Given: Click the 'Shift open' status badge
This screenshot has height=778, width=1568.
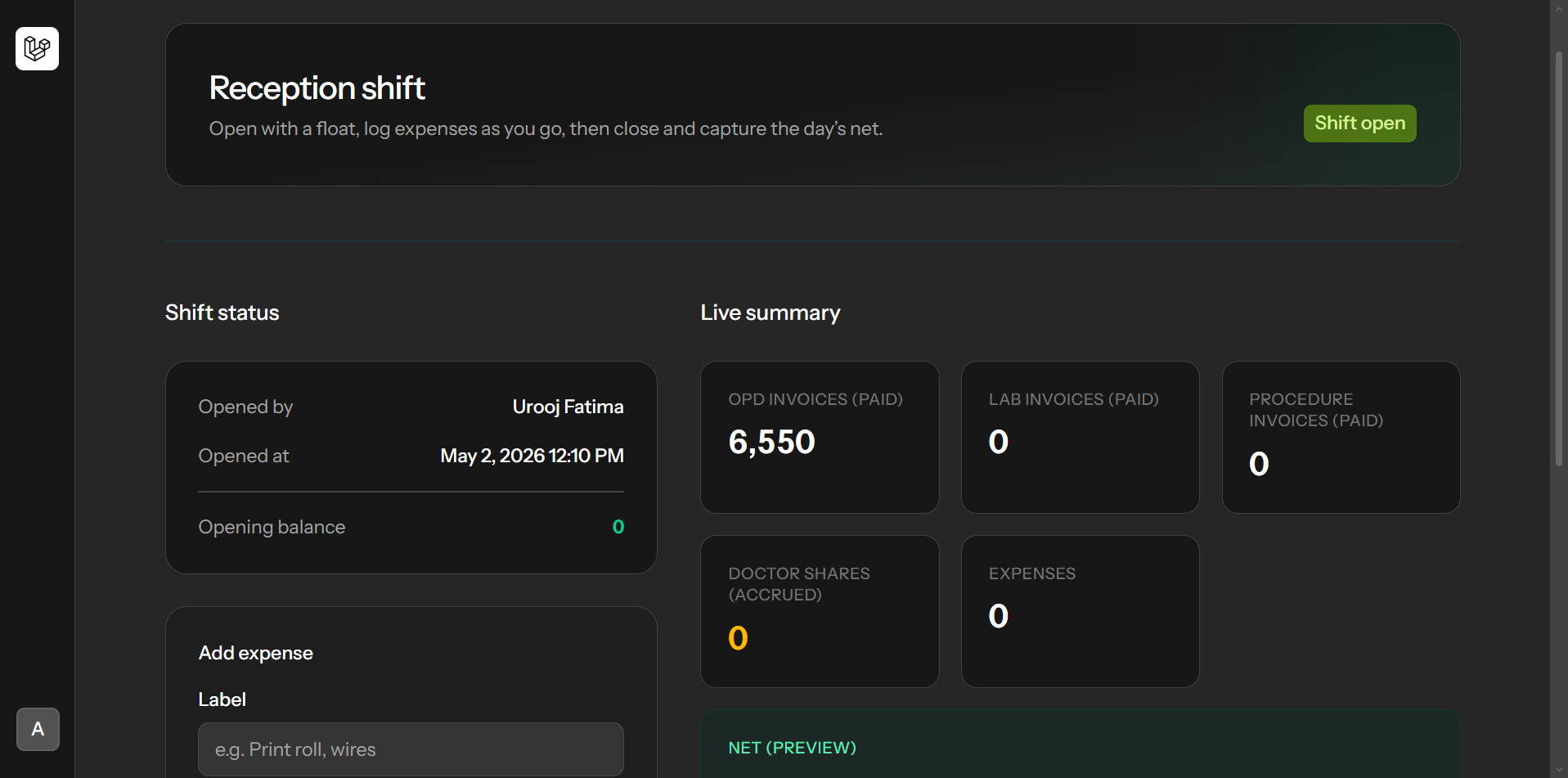Looking at the screenshot, I should (x=1359, y=124).
